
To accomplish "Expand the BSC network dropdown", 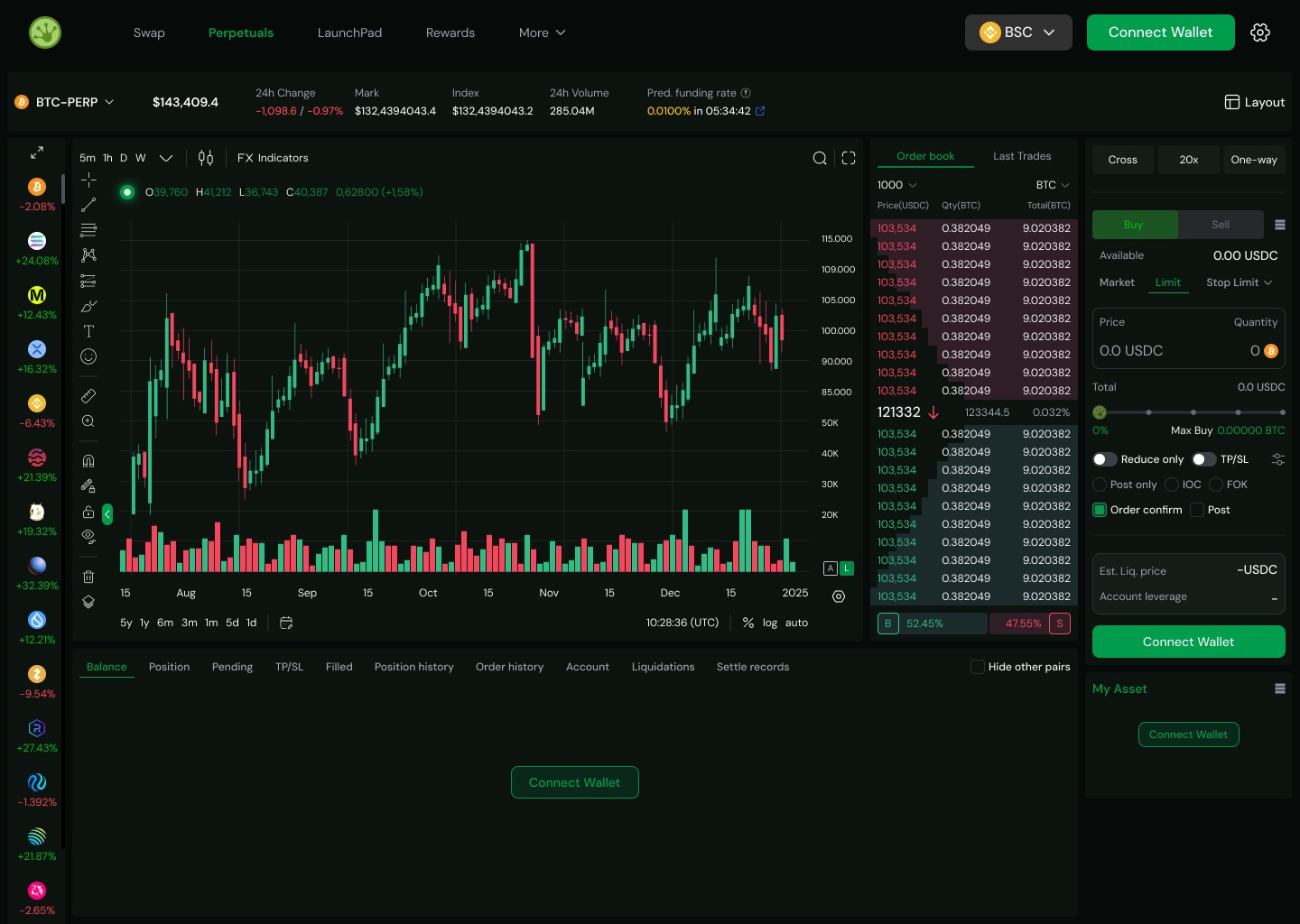I will tap(1018, 32).
